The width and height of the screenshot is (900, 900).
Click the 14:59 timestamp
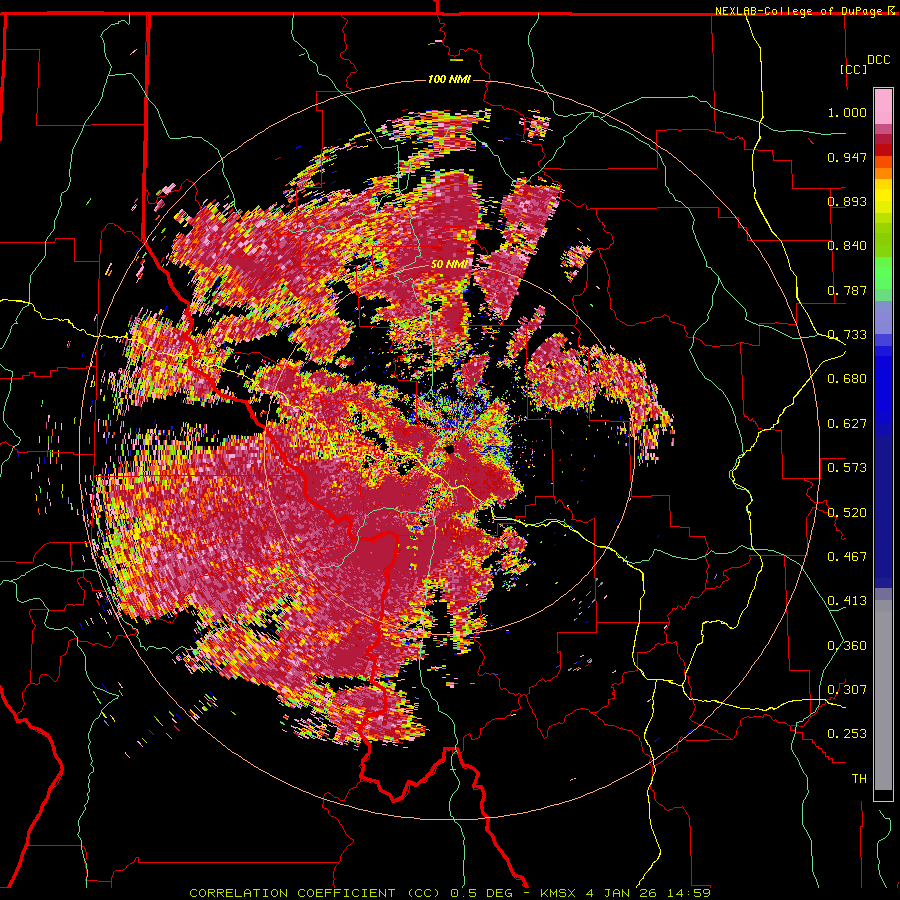coord(689,893)
